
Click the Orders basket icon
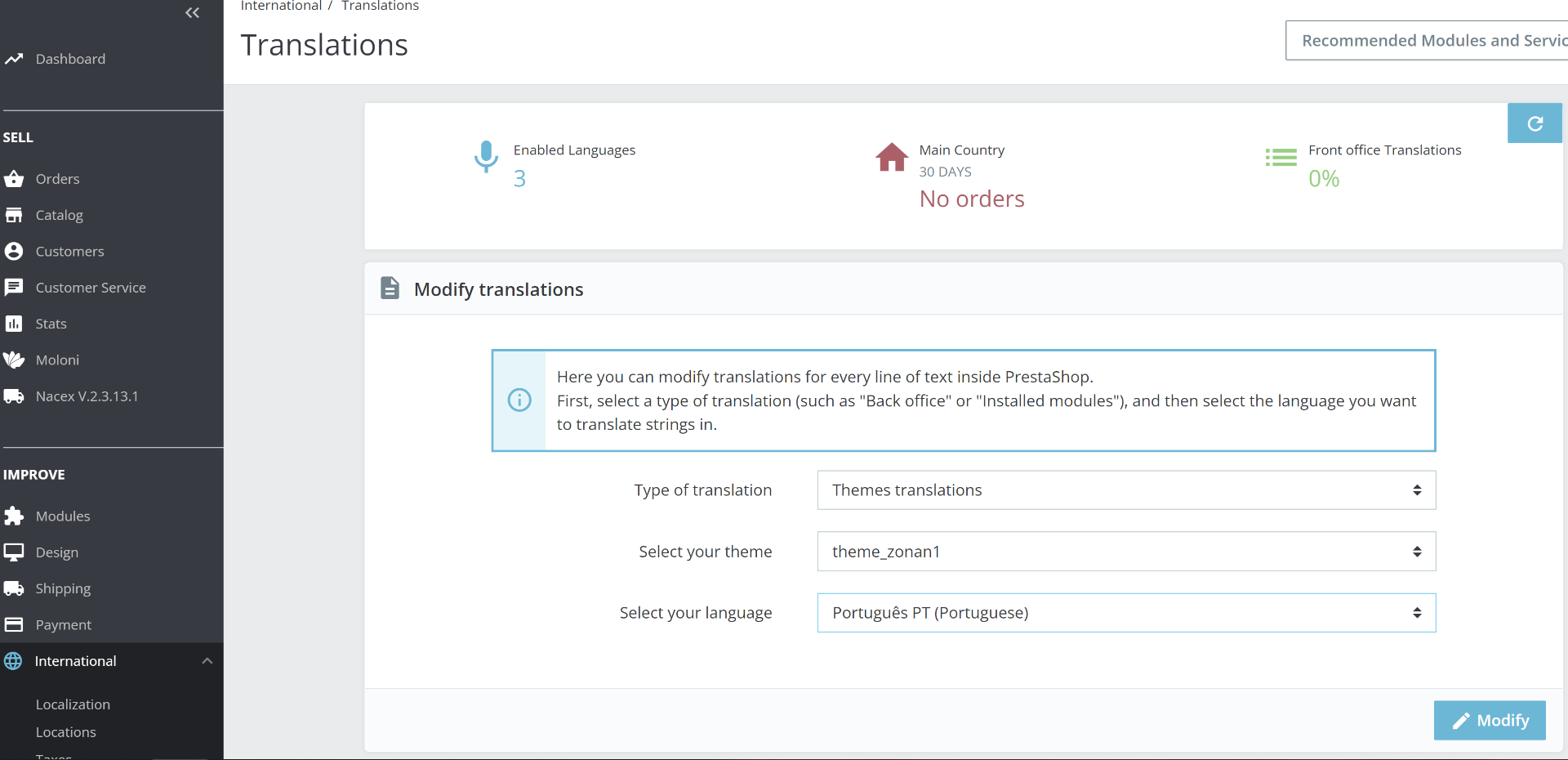click(13, 179)
